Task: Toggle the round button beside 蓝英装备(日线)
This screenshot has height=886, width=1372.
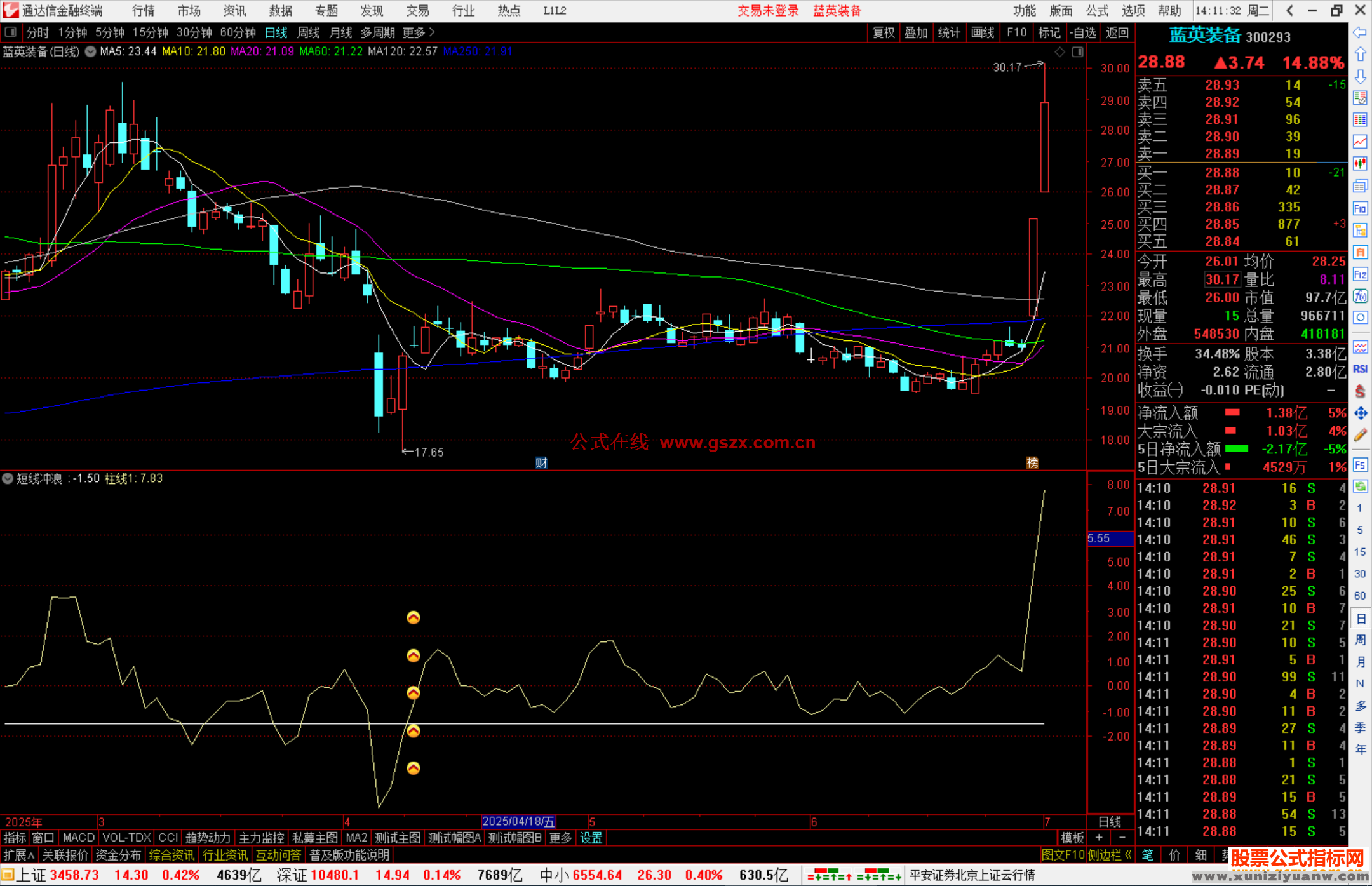Action: pos(91,51)
